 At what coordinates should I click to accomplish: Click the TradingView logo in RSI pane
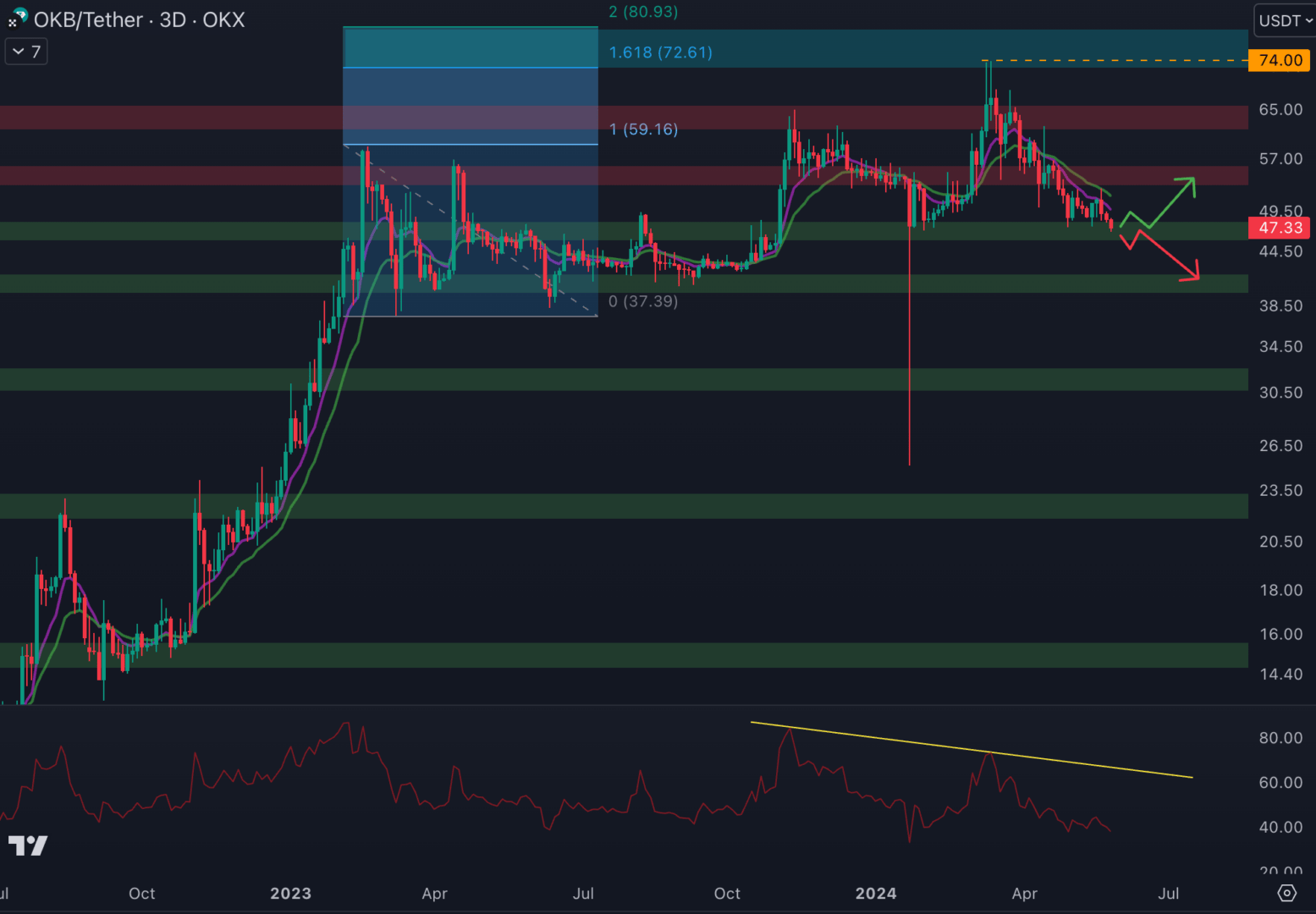[x=27, y=845]
